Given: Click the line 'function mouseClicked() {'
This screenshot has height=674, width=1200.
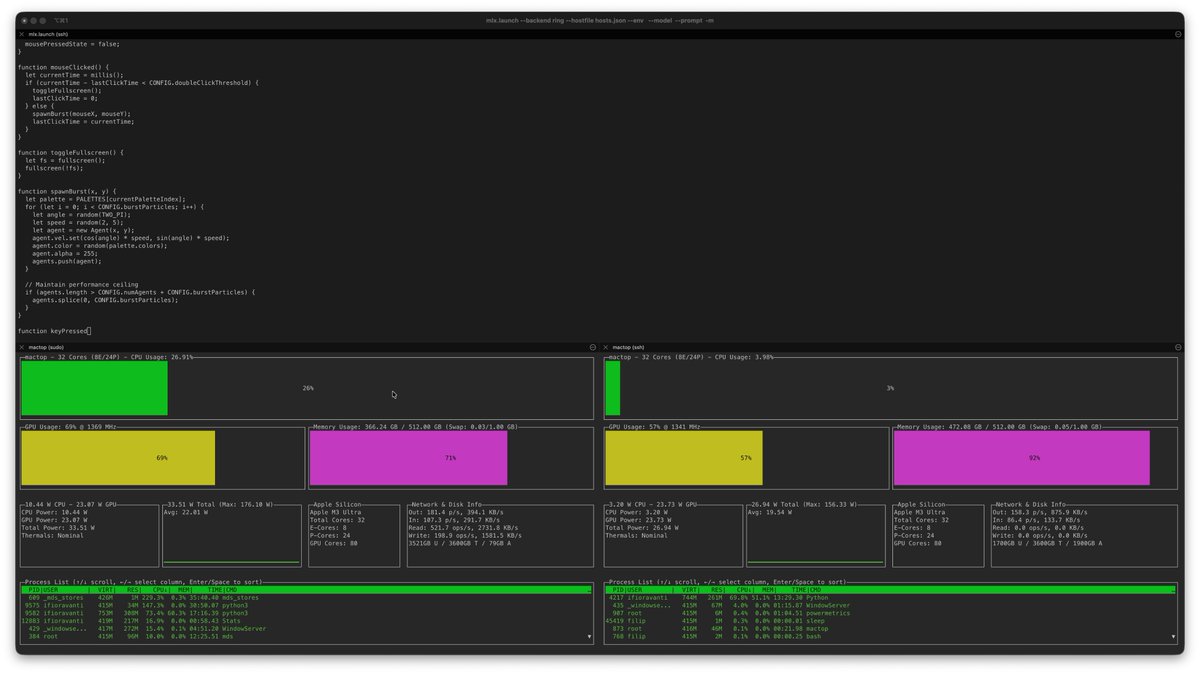Looking at the screenshot, I should click(64, 66).
